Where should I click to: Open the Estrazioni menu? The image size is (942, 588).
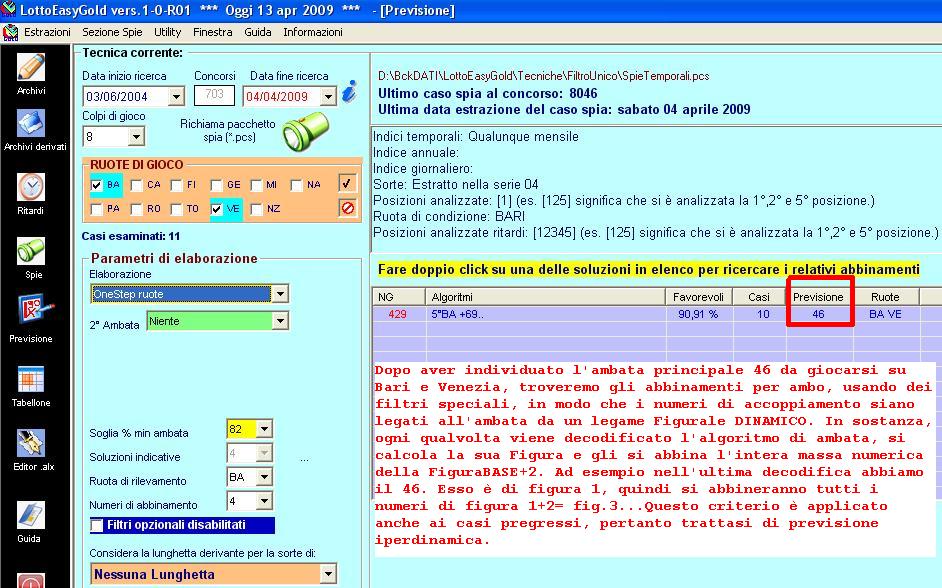point(47,32)
